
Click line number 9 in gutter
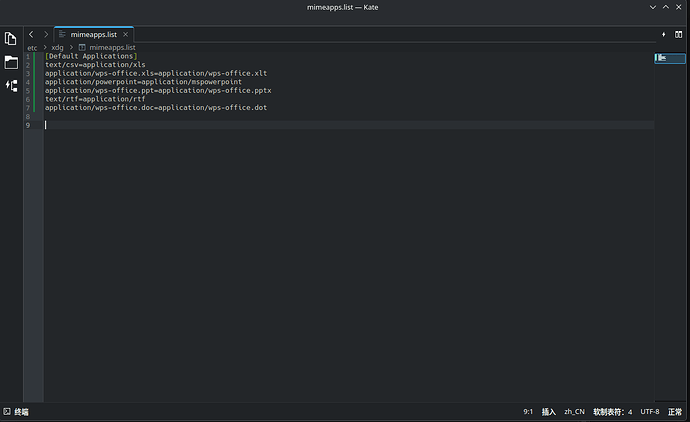click(x=28, y=125)
